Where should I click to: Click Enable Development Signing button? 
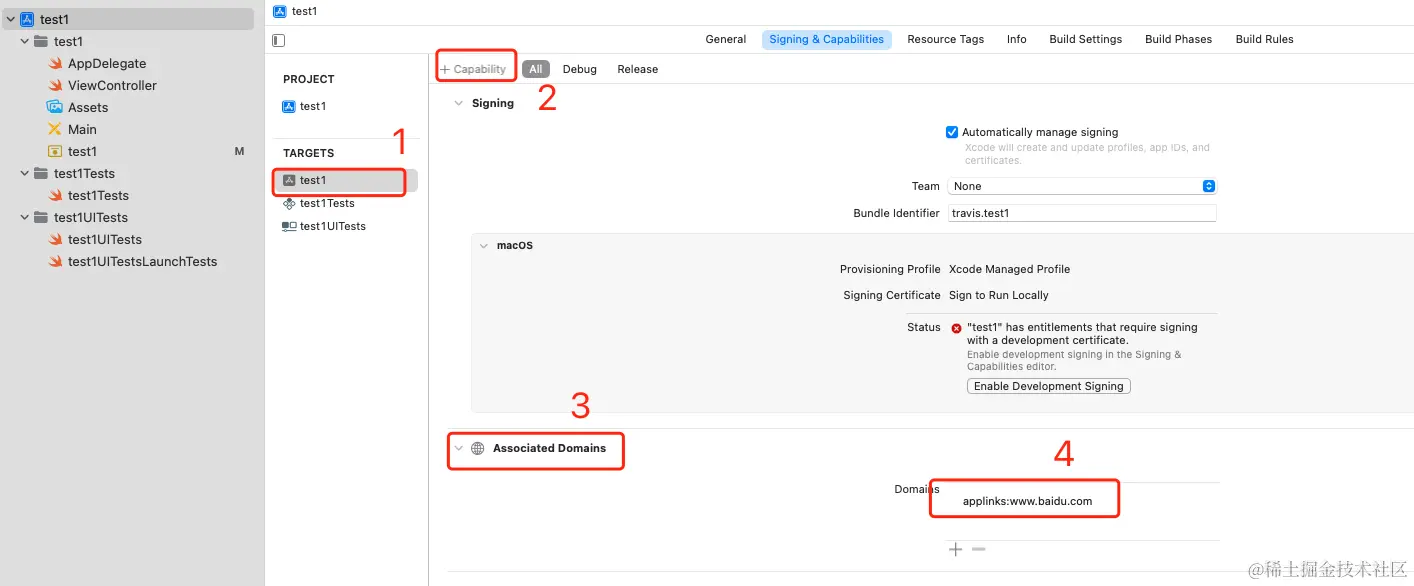coord(1048,386)
